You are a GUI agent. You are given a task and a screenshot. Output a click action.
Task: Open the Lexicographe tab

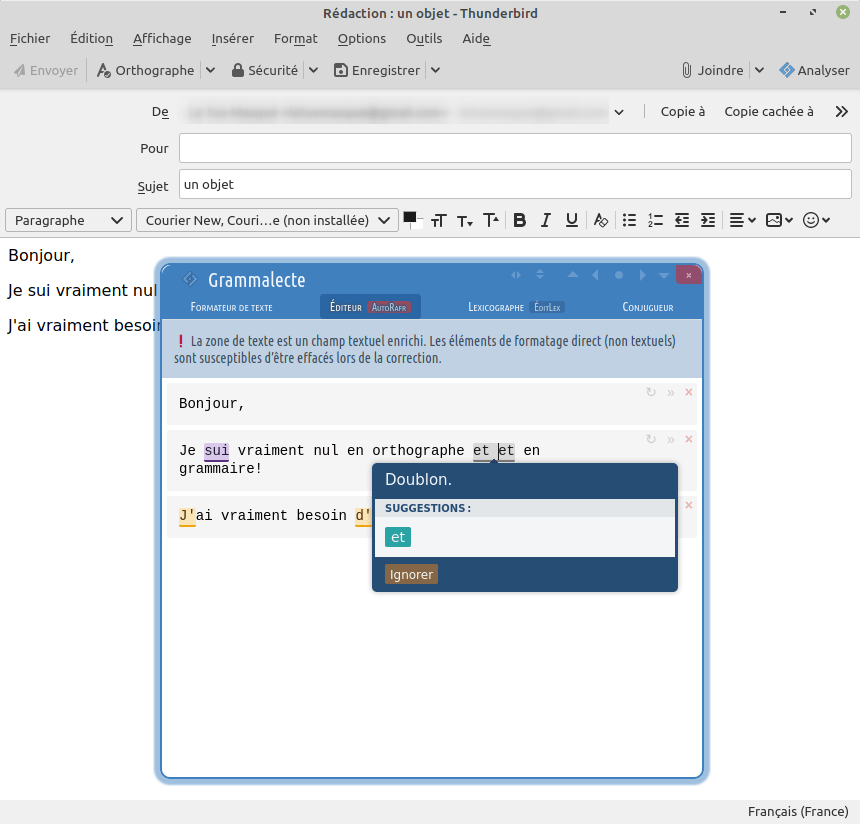496,307
